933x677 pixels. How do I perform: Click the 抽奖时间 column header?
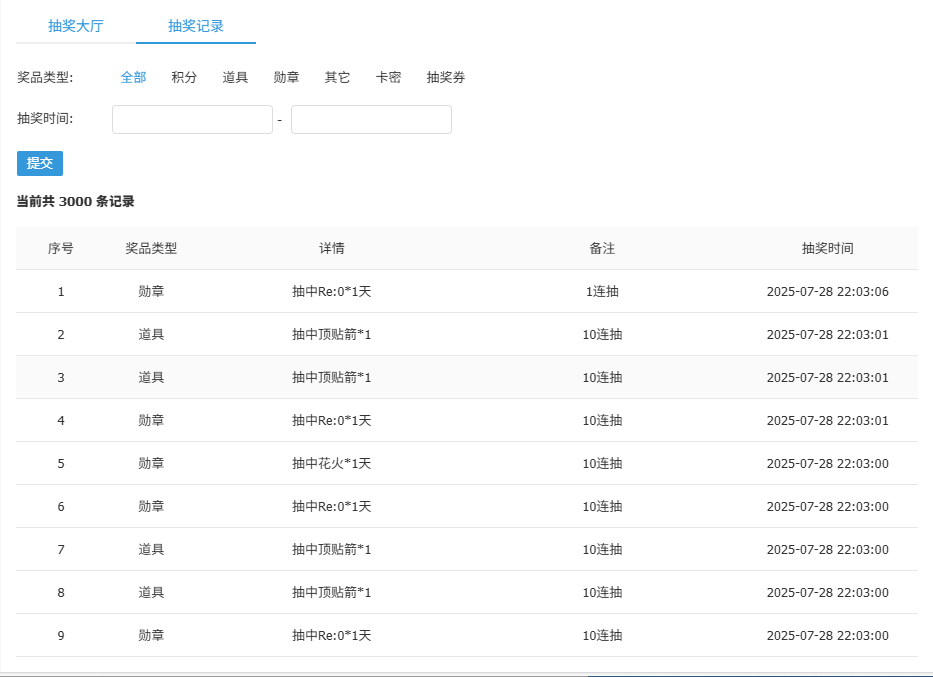pyautogui.click(x=825, y=248)
